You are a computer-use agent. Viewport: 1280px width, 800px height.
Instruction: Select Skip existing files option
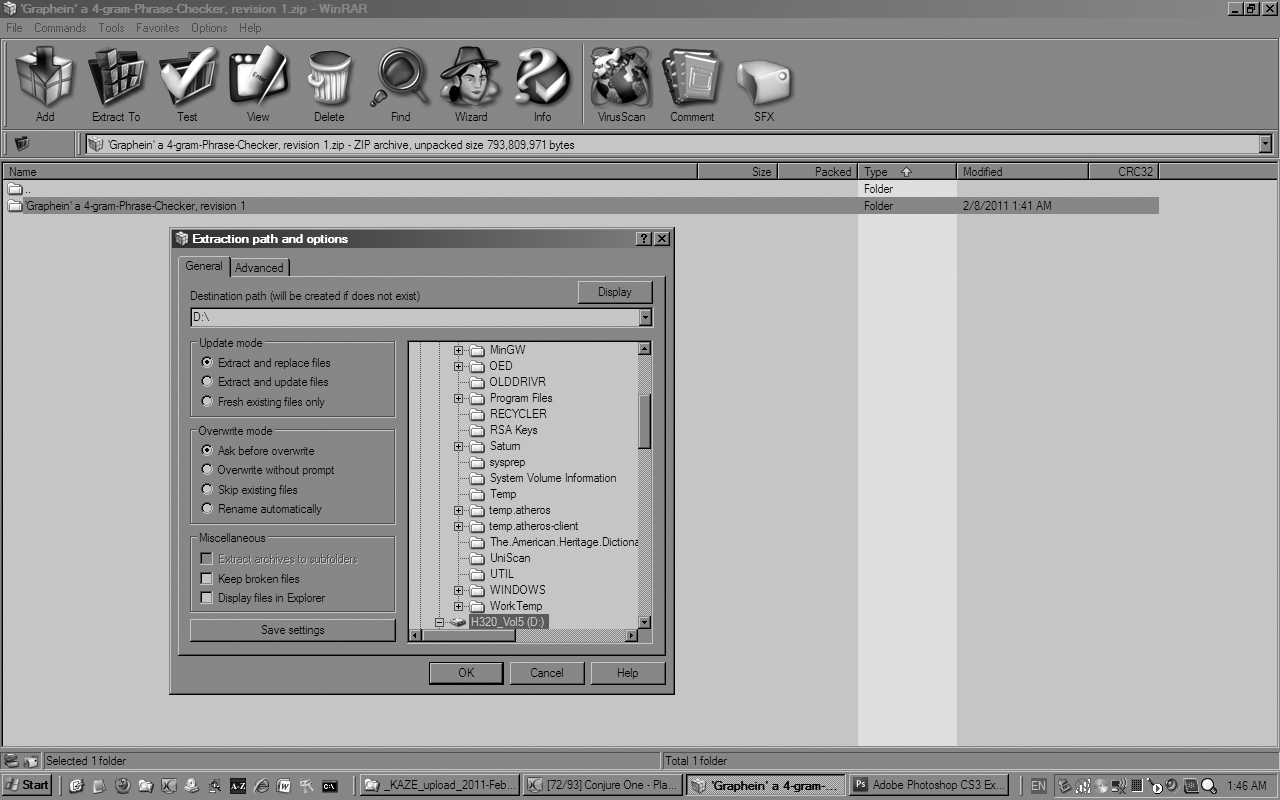[207, 490]
